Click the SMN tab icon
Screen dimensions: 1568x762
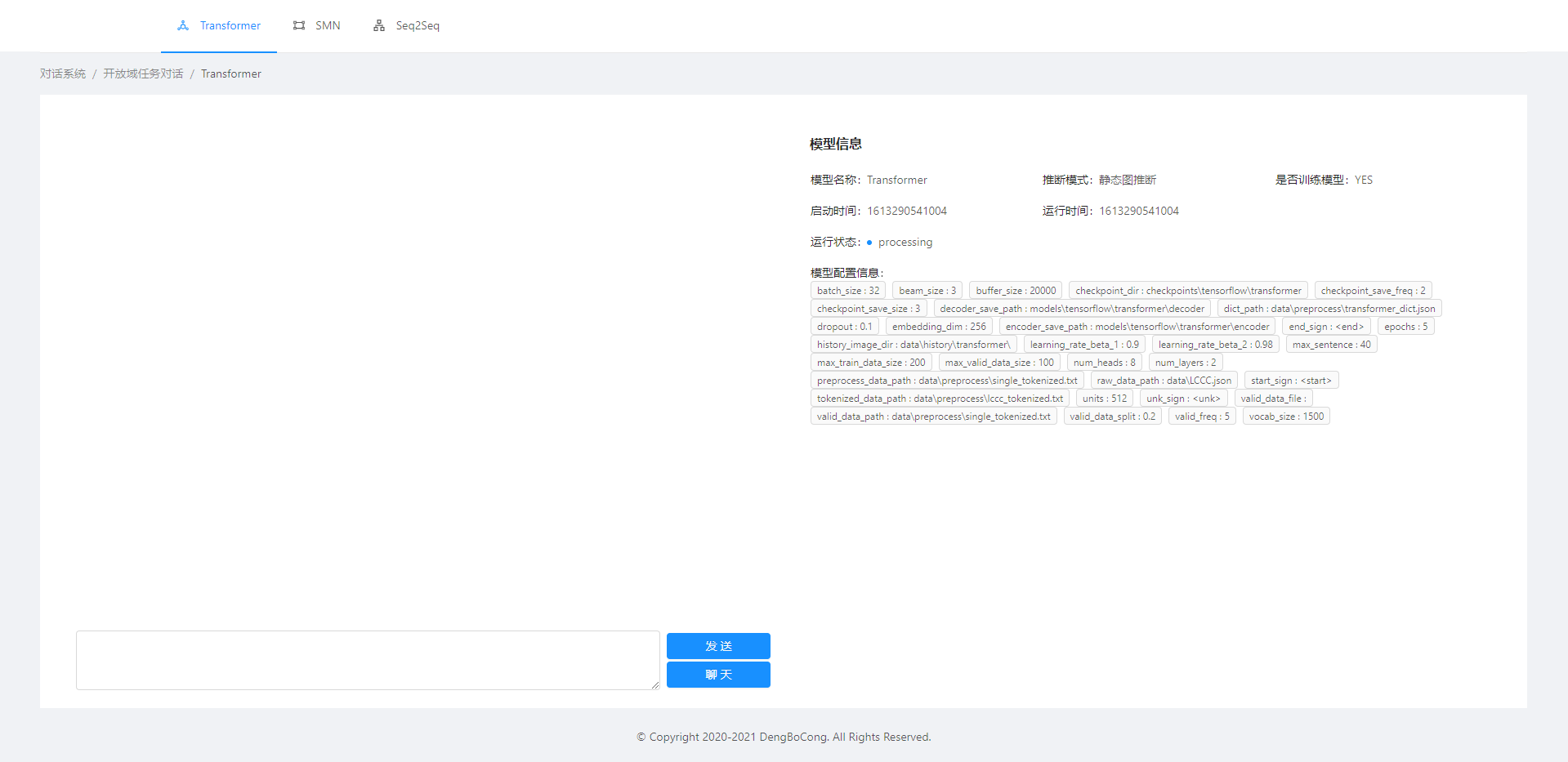point(299,25)
